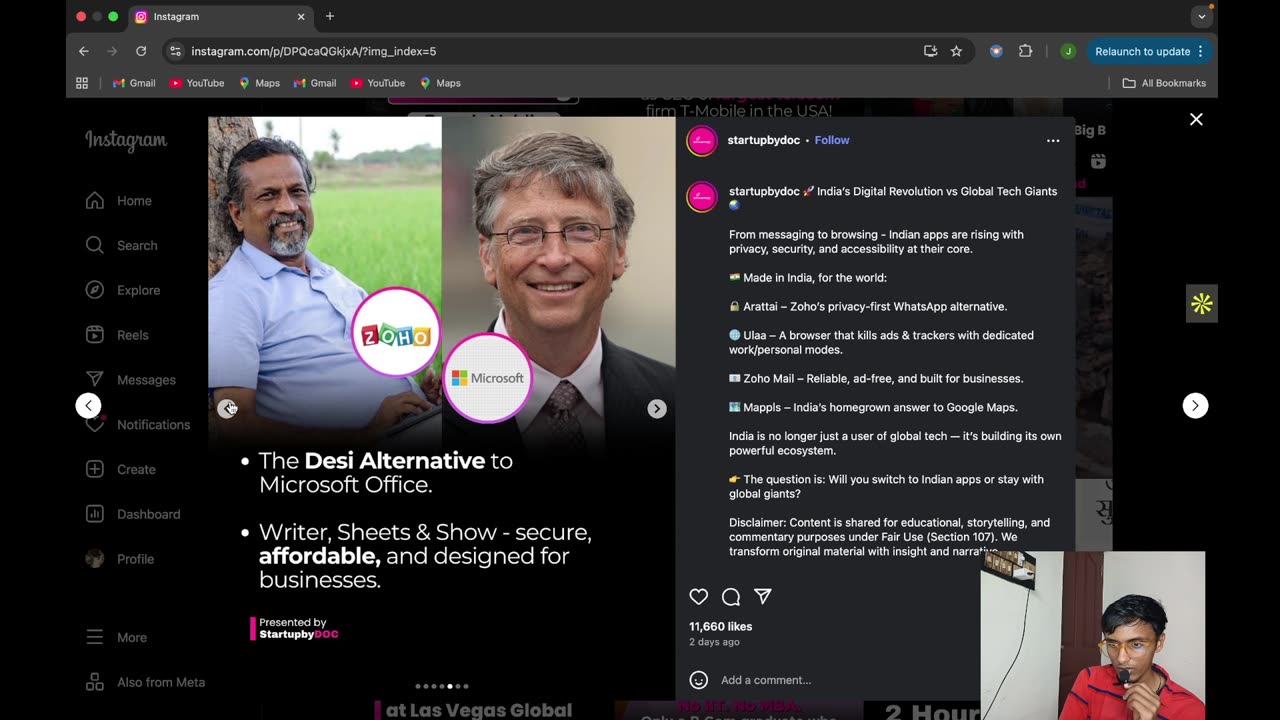The height and width of the screenshot is (720, 1280).
Task: Open apps grid in bookmarks bar
Action: tap(82, 83)
